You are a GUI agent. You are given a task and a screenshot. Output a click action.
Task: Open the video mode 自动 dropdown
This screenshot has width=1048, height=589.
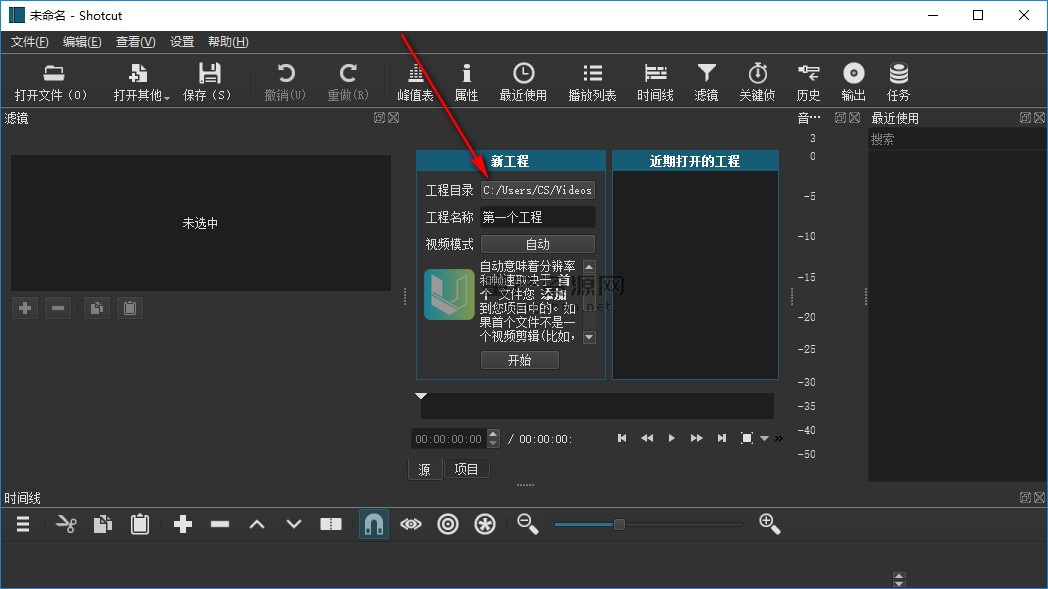point(538,244)
